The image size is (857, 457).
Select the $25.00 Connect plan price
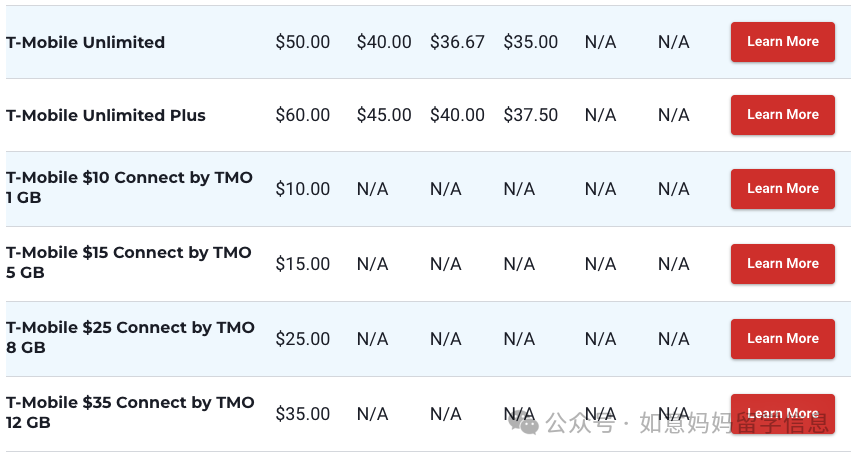pyautogui.click(x=303, y=339)
